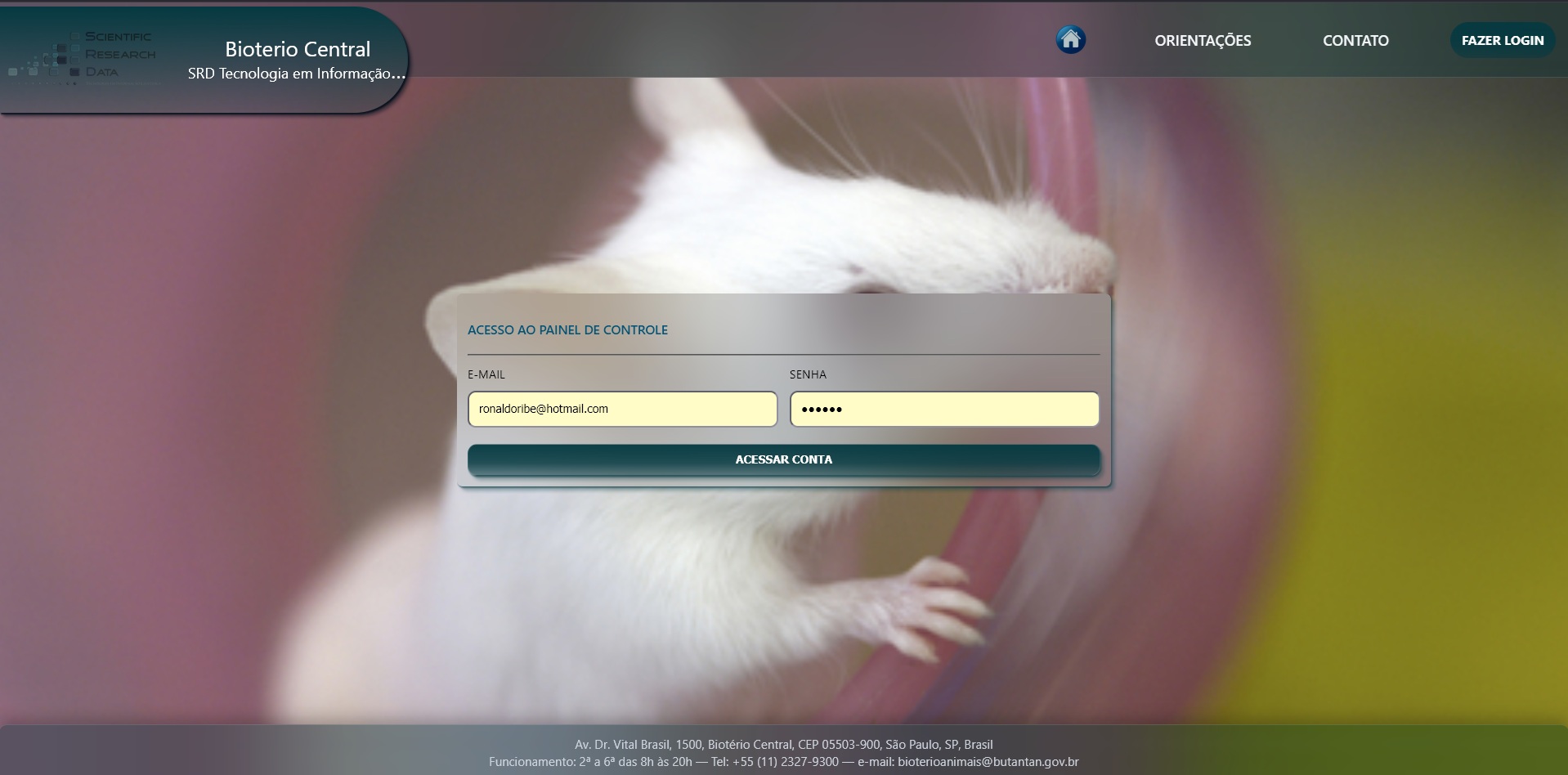Click the Bioterio Central title
Viewport: 1568px width, 775px height.
(298, 49)
